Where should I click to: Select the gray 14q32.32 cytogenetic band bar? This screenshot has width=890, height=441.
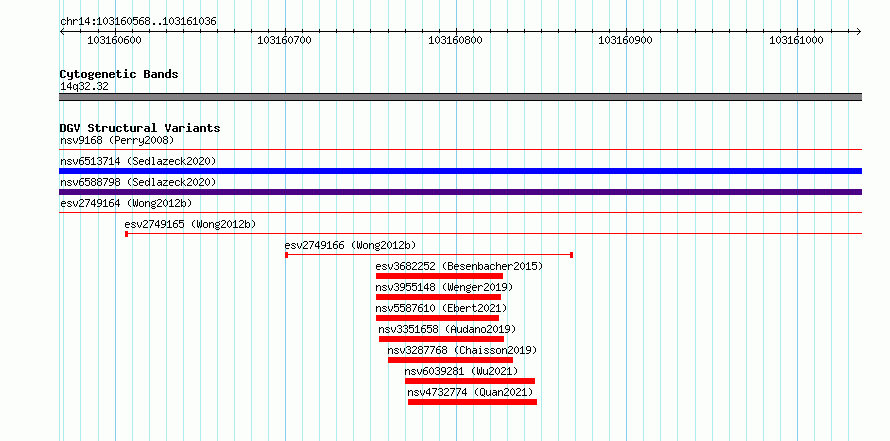click(x=460, y=97)
